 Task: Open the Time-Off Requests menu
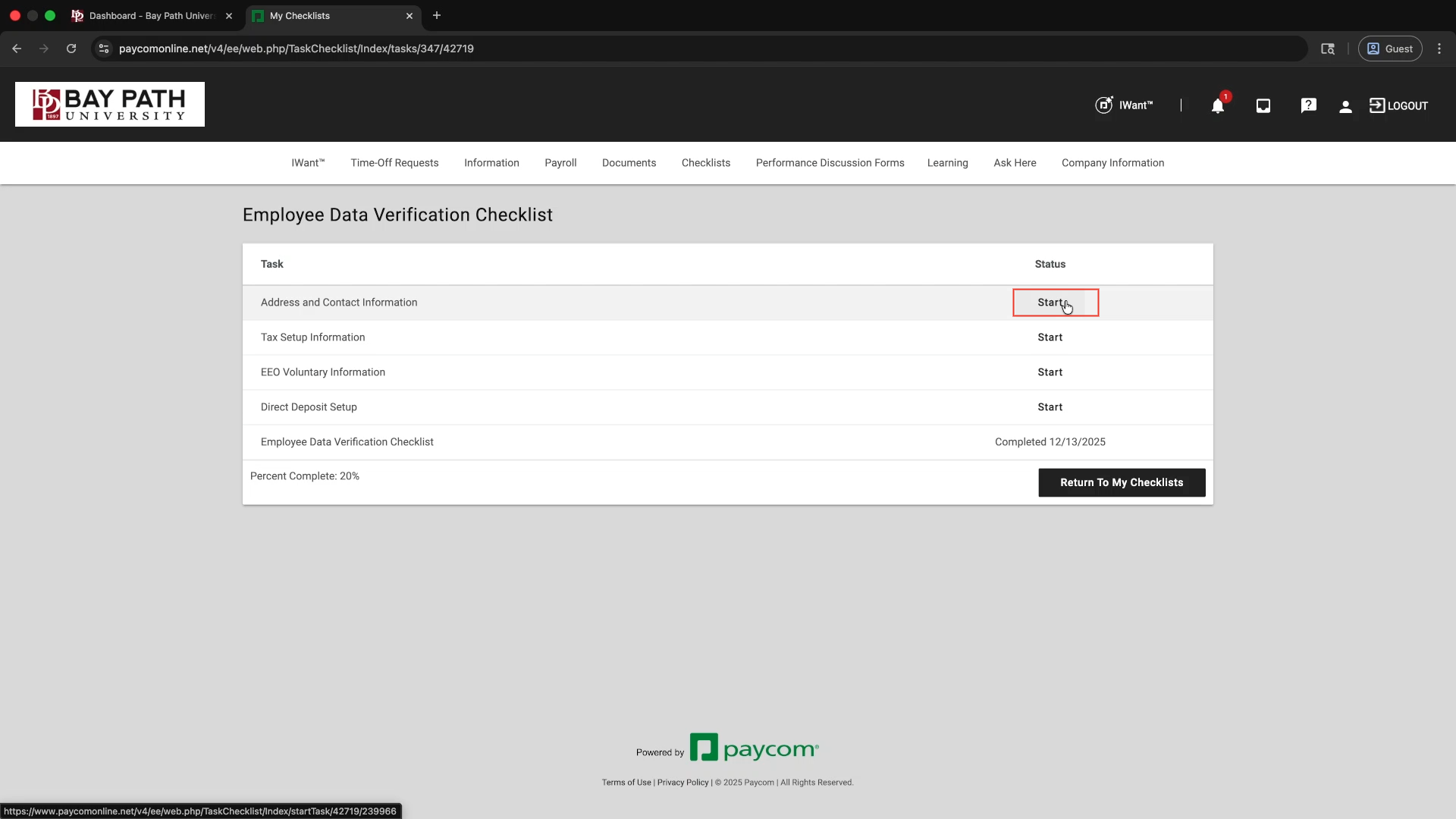click(x=394, y=163)
